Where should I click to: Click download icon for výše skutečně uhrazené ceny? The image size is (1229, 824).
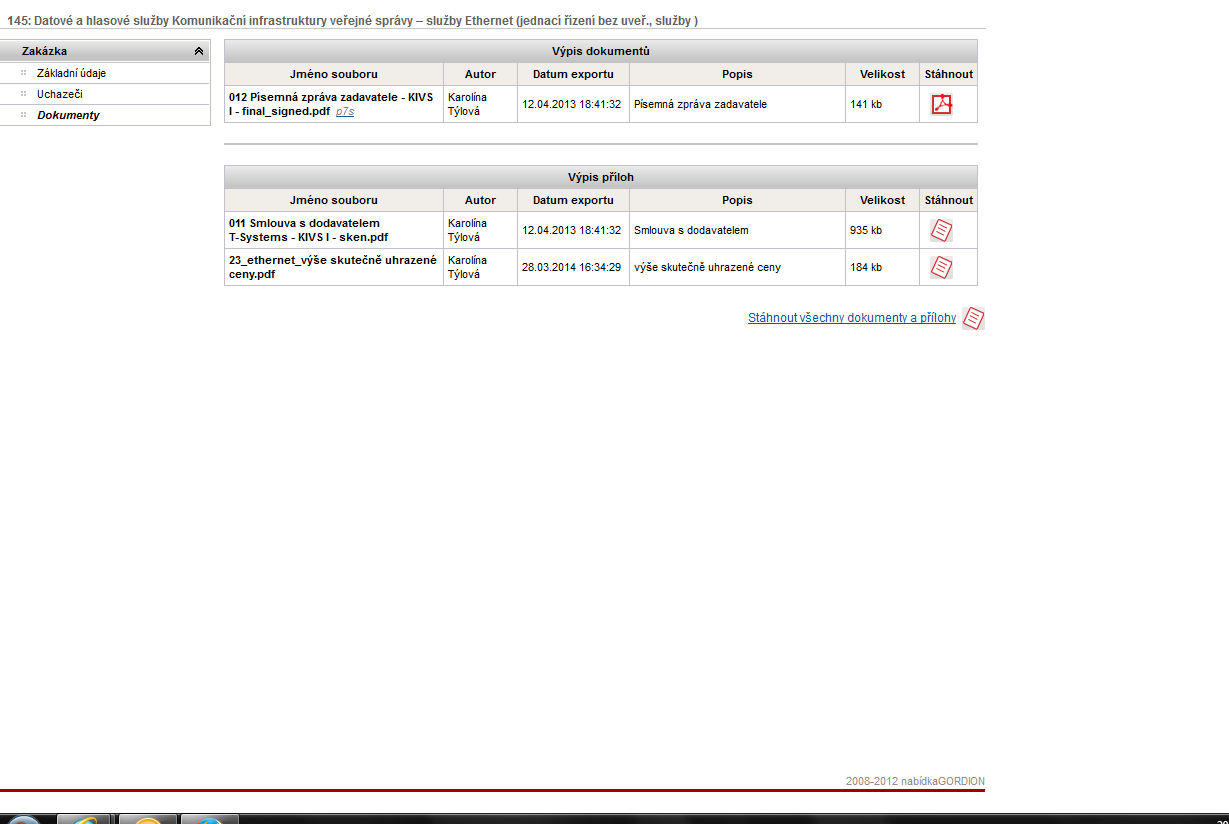click(941, 267)
